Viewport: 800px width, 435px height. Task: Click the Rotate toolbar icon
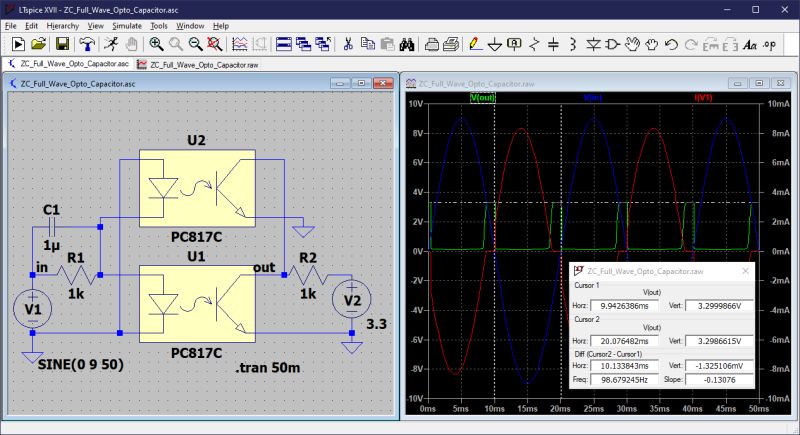point(710,44)
